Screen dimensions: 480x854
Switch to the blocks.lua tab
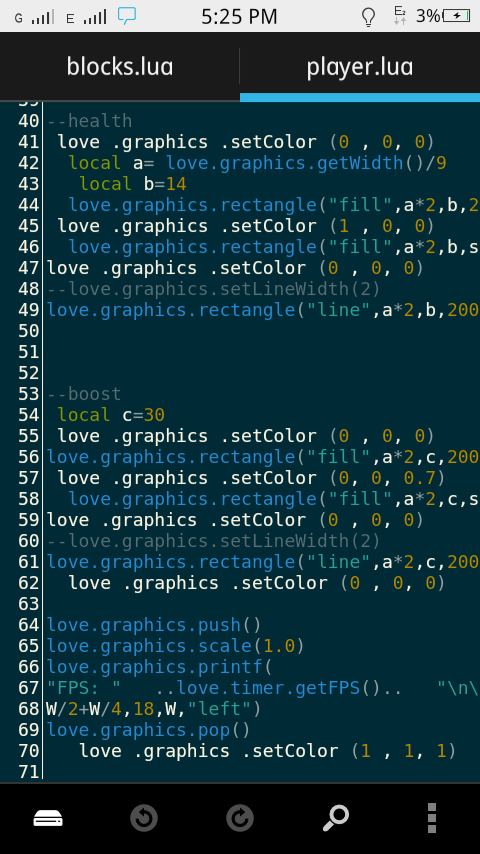click(x=120, y=66)
